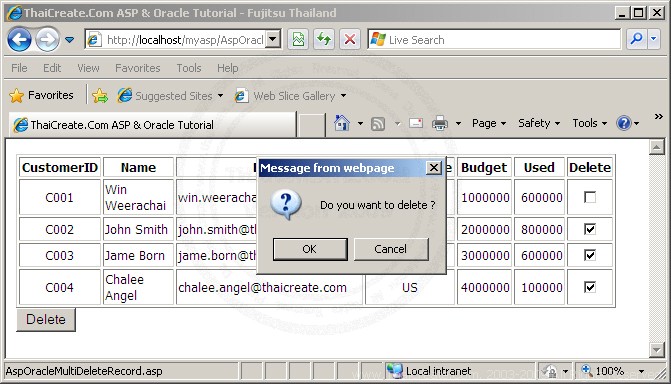Select the ThaiCreate.Com ASP & Oracle Tutorial tab
671x384 pixels.
coord(152,125)
